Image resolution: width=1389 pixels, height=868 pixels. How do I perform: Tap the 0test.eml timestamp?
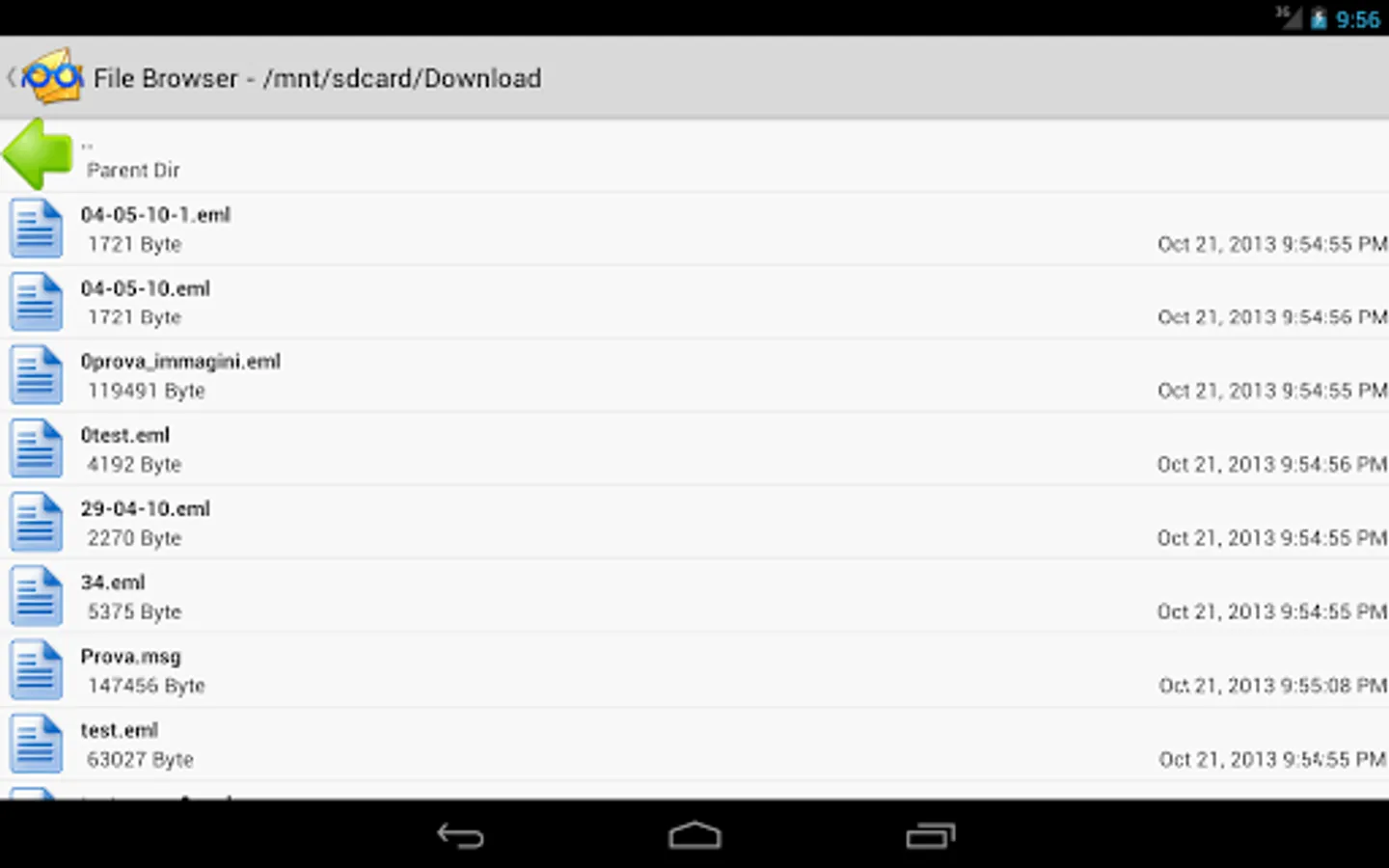(1271, 465)
